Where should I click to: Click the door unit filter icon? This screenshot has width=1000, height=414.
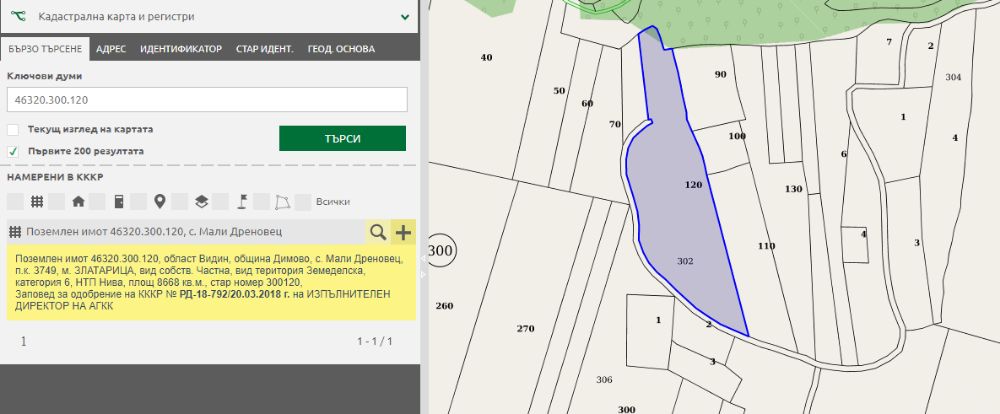(x=119, y=202)
